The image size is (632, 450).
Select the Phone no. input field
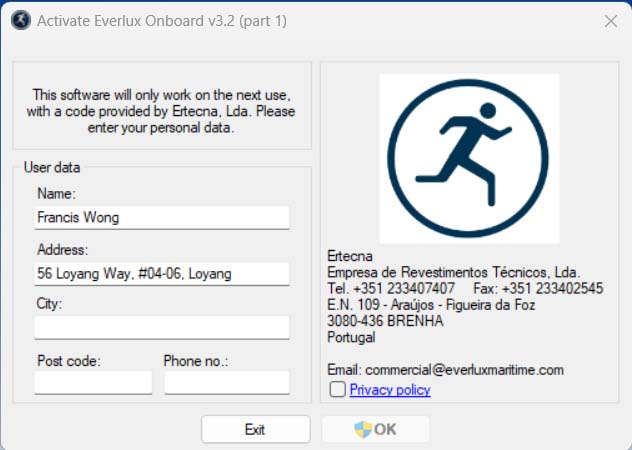coord(227,382)
